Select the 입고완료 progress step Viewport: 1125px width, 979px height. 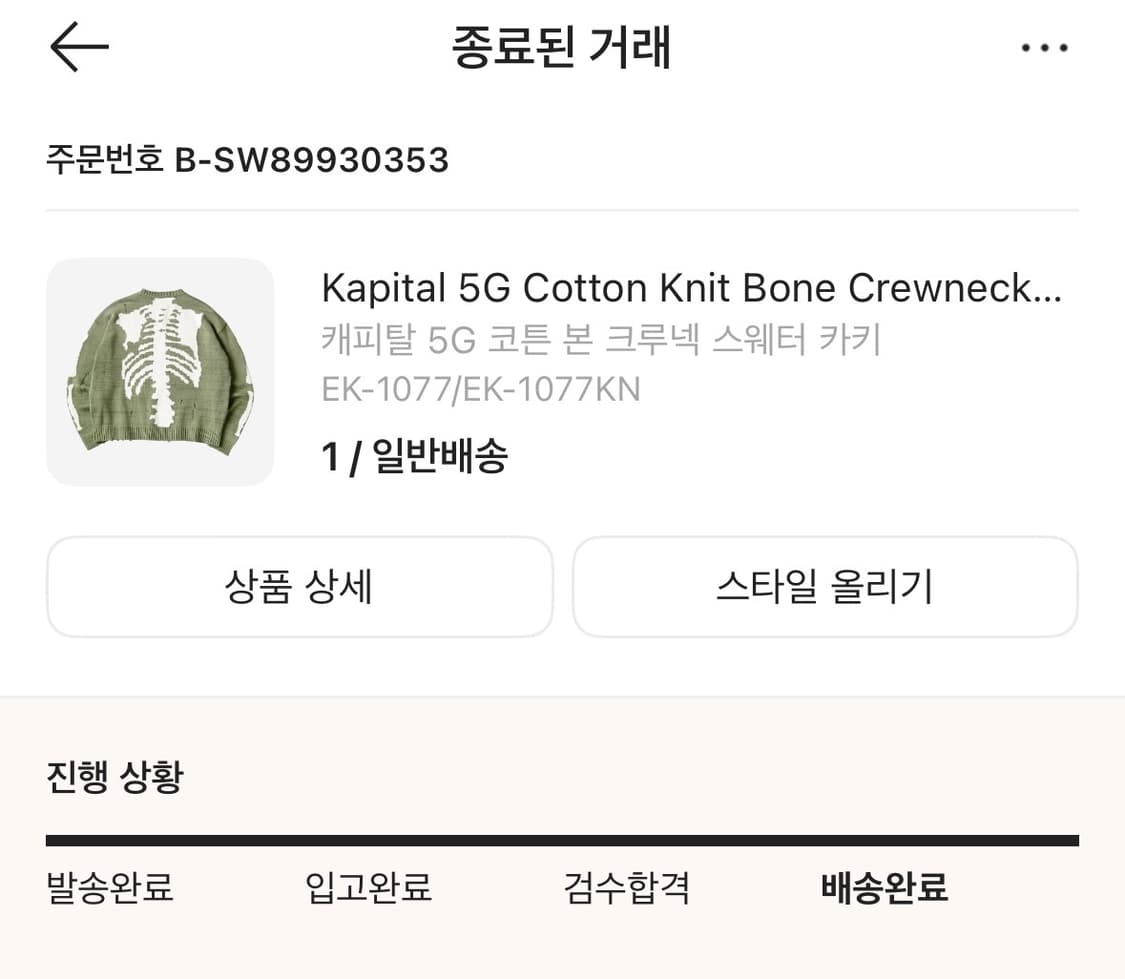coord(368,887)
